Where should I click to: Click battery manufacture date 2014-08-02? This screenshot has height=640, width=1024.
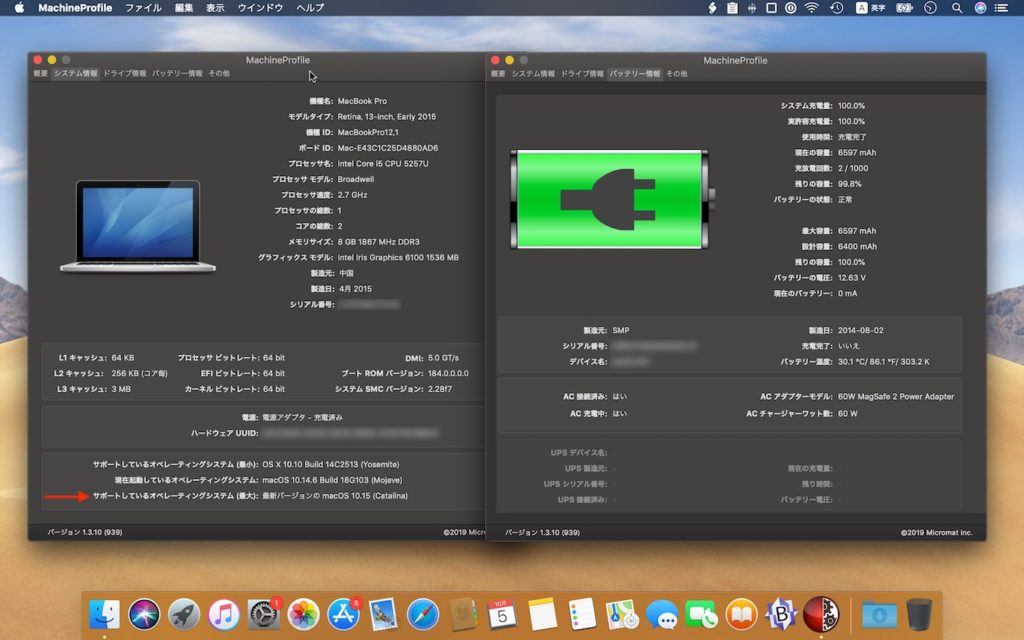[861, 330]
